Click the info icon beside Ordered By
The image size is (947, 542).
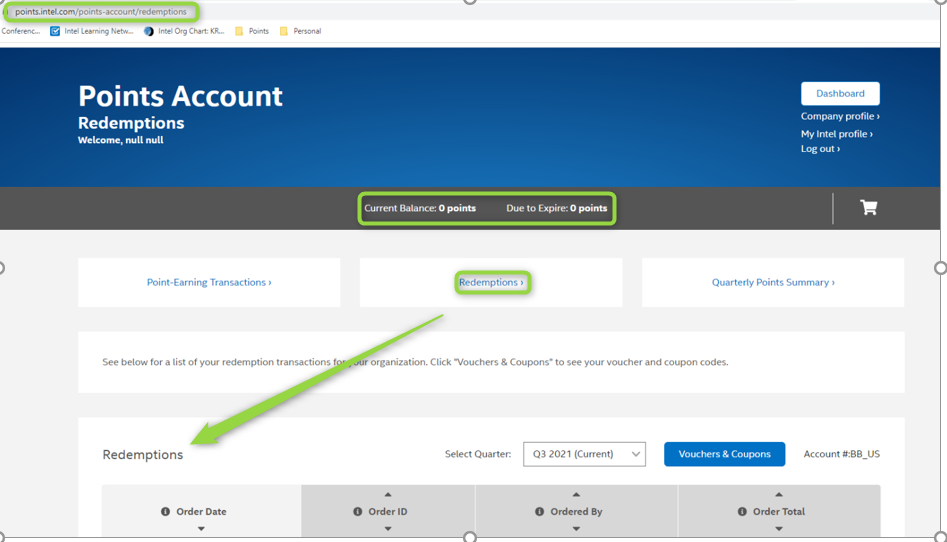tap(539, 511)
